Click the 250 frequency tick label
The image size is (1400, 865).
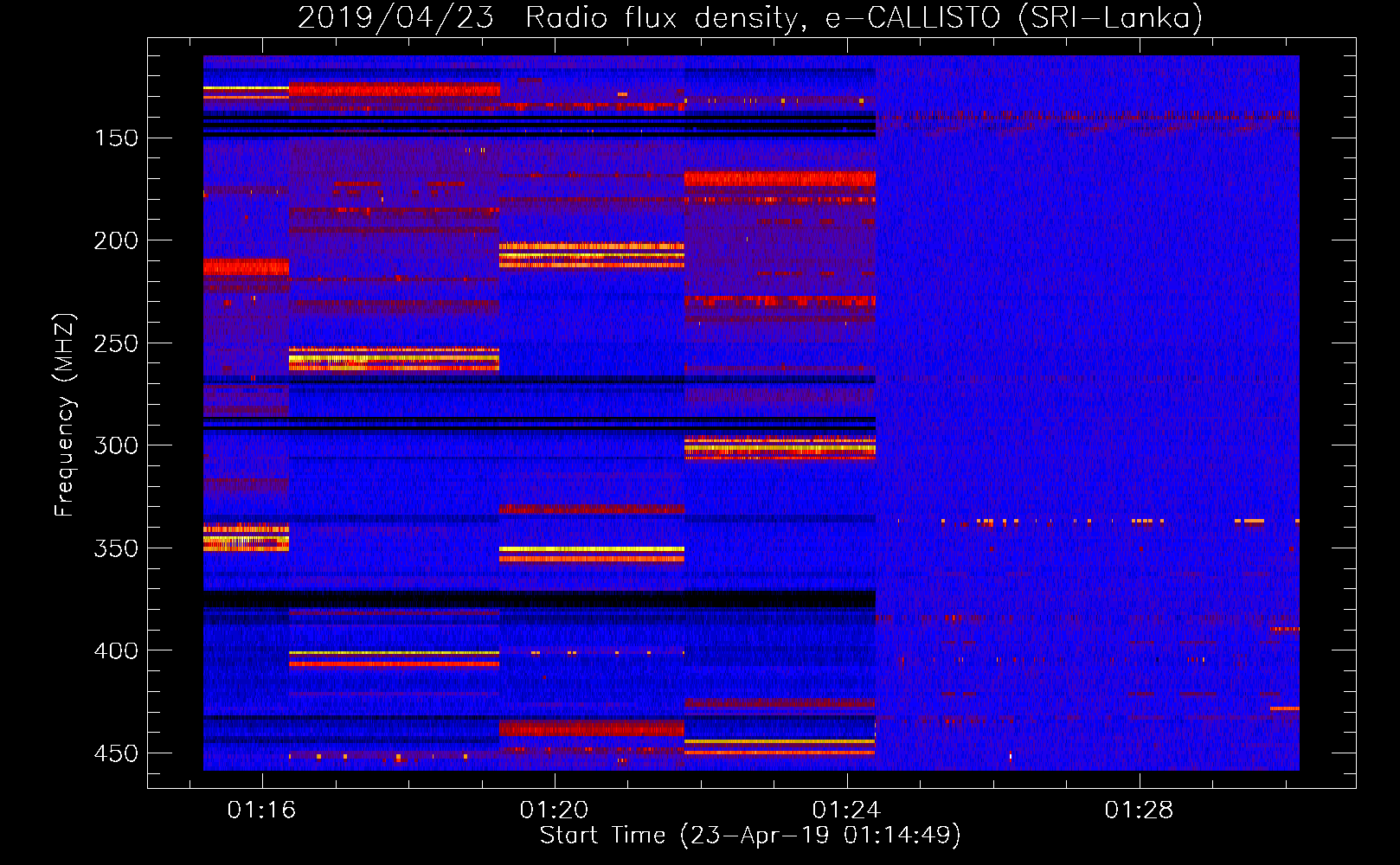tap(116, 343)
